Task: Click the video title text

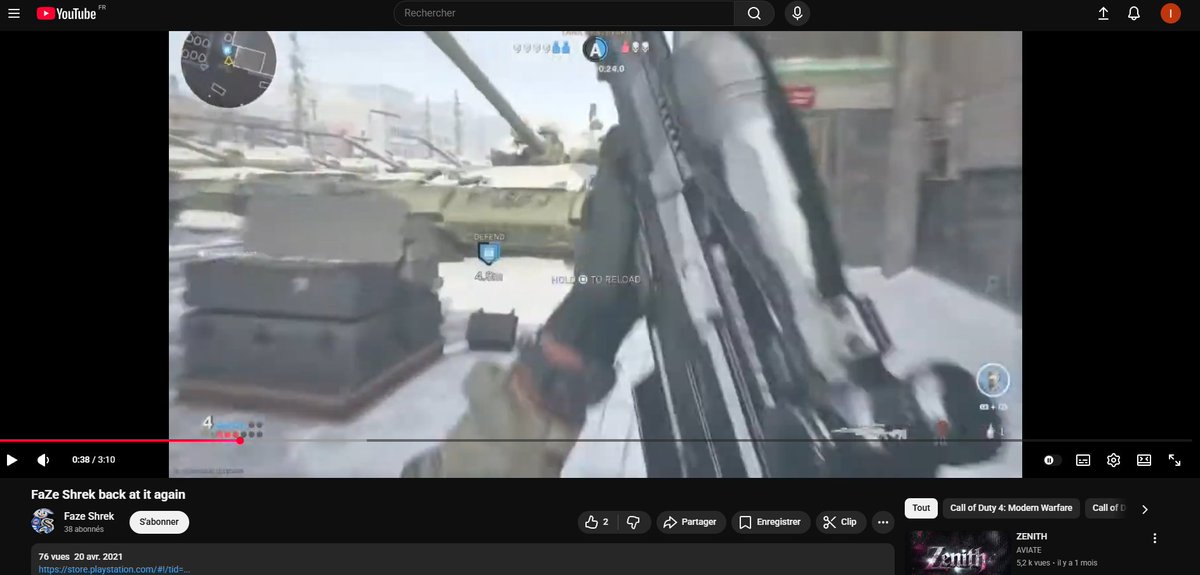Action: pyautogui.click(x=108, y=494)
